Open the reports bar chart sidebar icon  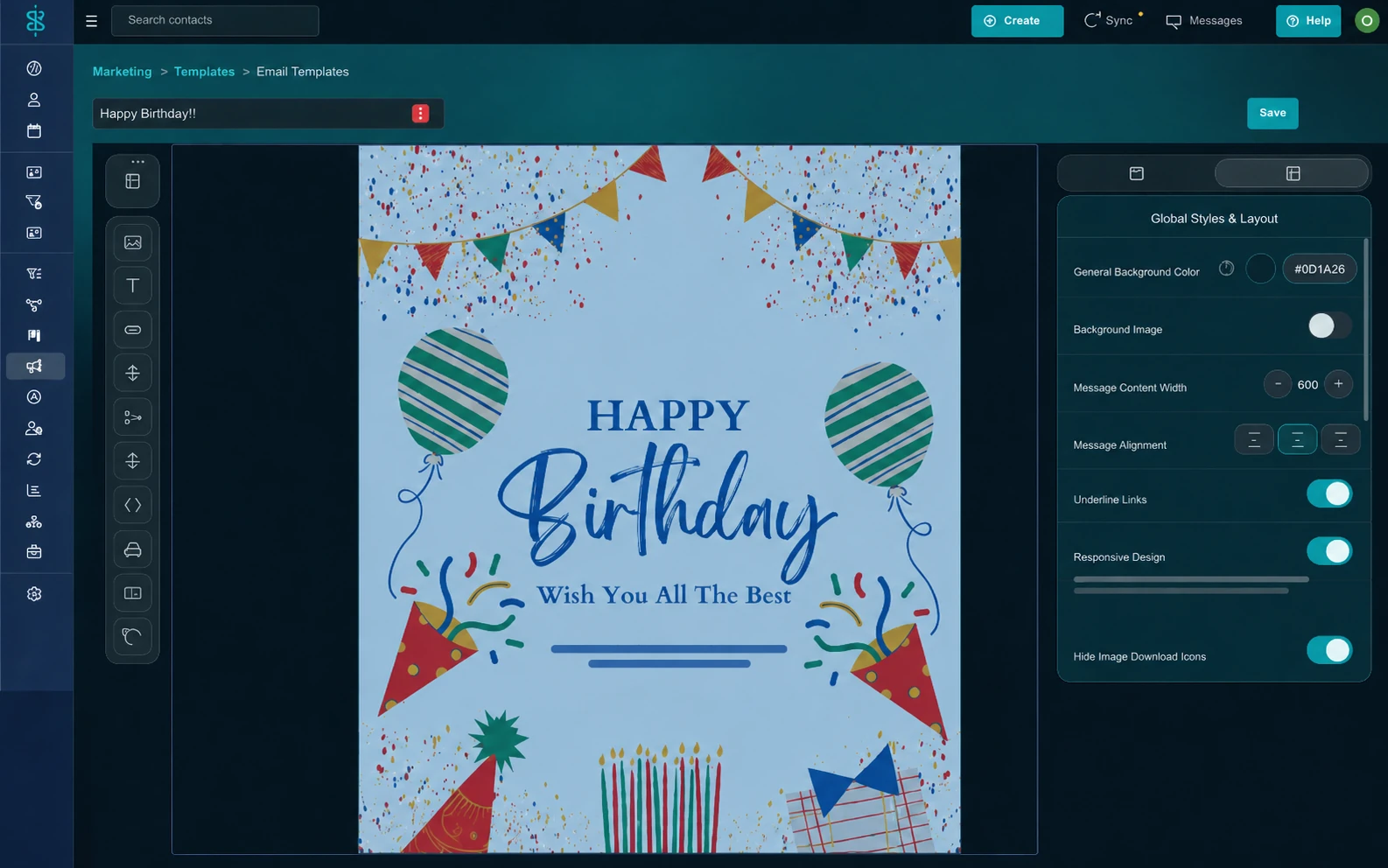(x=34, y=491)
